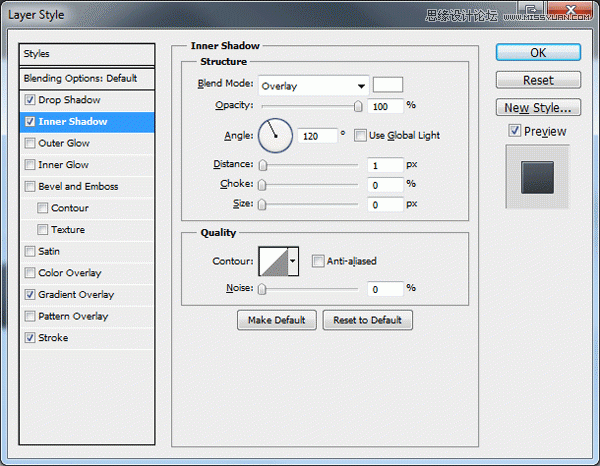600x466 pixels.
Task: Click the Opacity value field
Action: 385,106
